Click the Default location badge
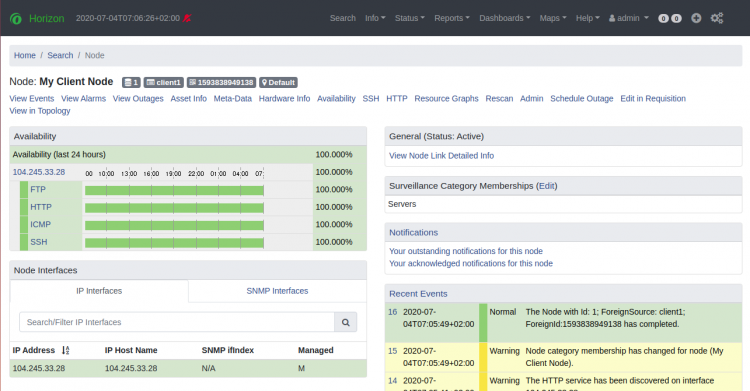The height and width of the screenshot is (391, 750). [x=278, y=82]
